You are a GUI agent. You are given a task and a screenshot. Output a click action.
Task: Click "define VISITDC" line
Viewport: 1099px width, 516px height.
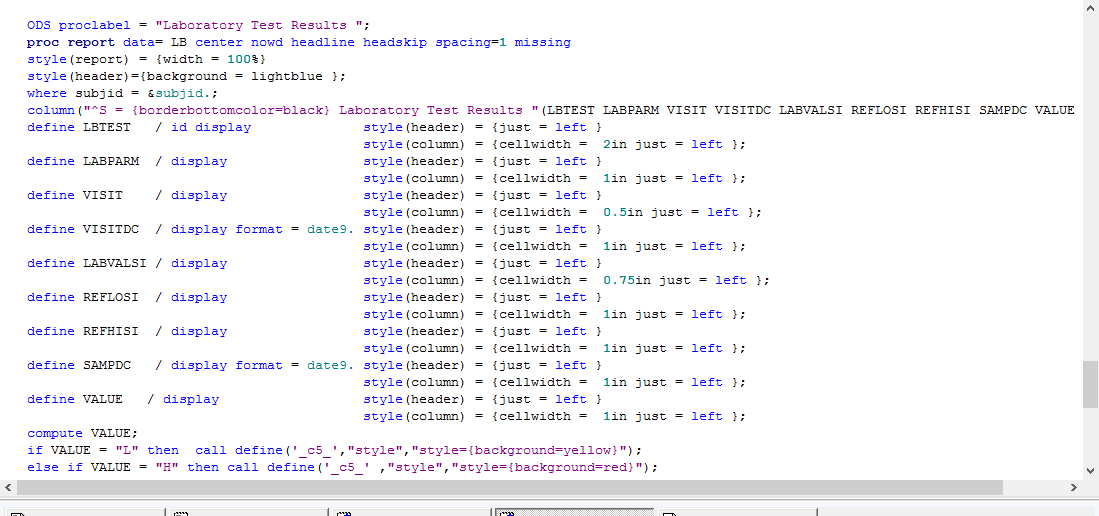tap(83, 229)
